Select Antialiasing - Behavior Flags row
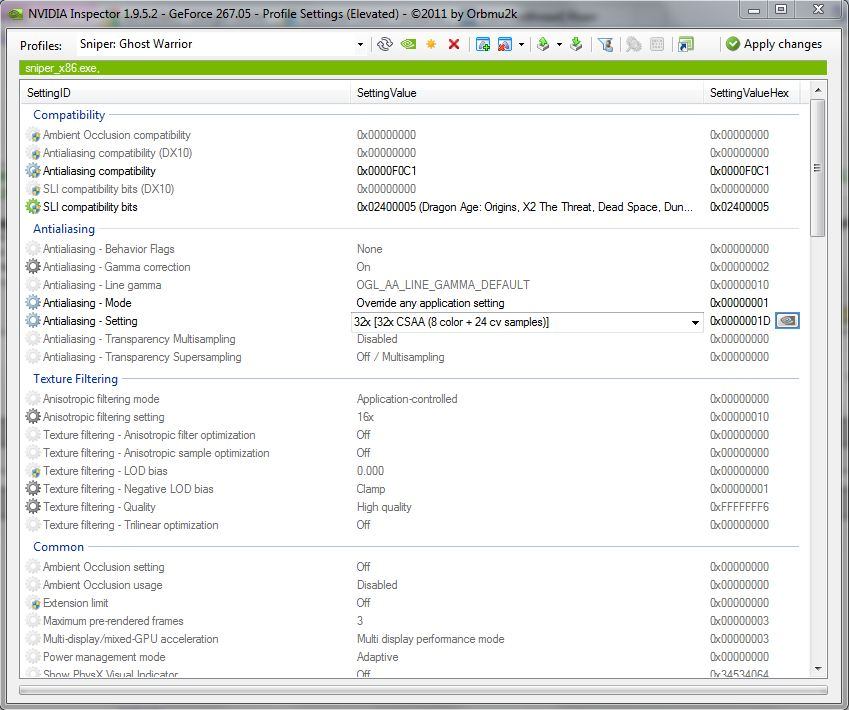Viewport: 849px width, 710px height. [412, 249]
